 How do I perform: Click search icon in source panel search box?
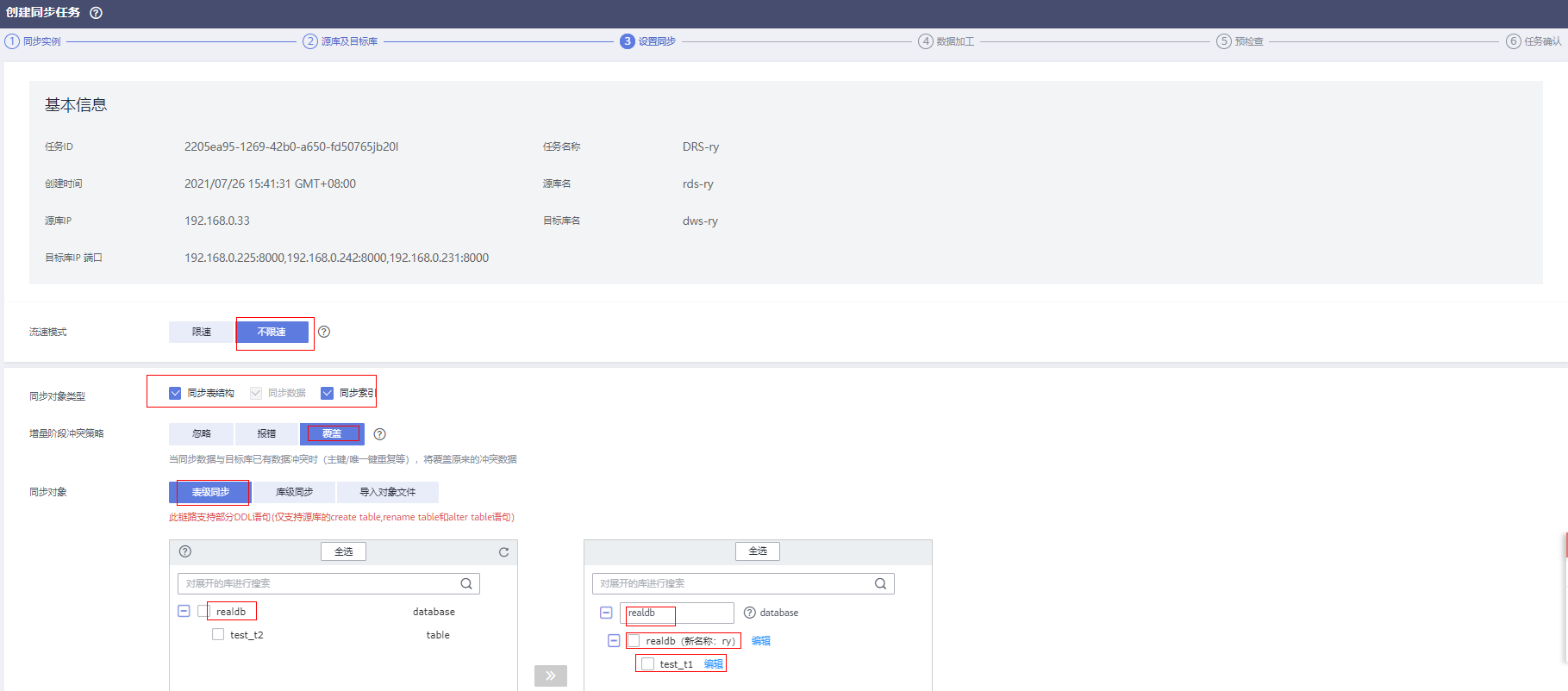click(x=466, y=583)
